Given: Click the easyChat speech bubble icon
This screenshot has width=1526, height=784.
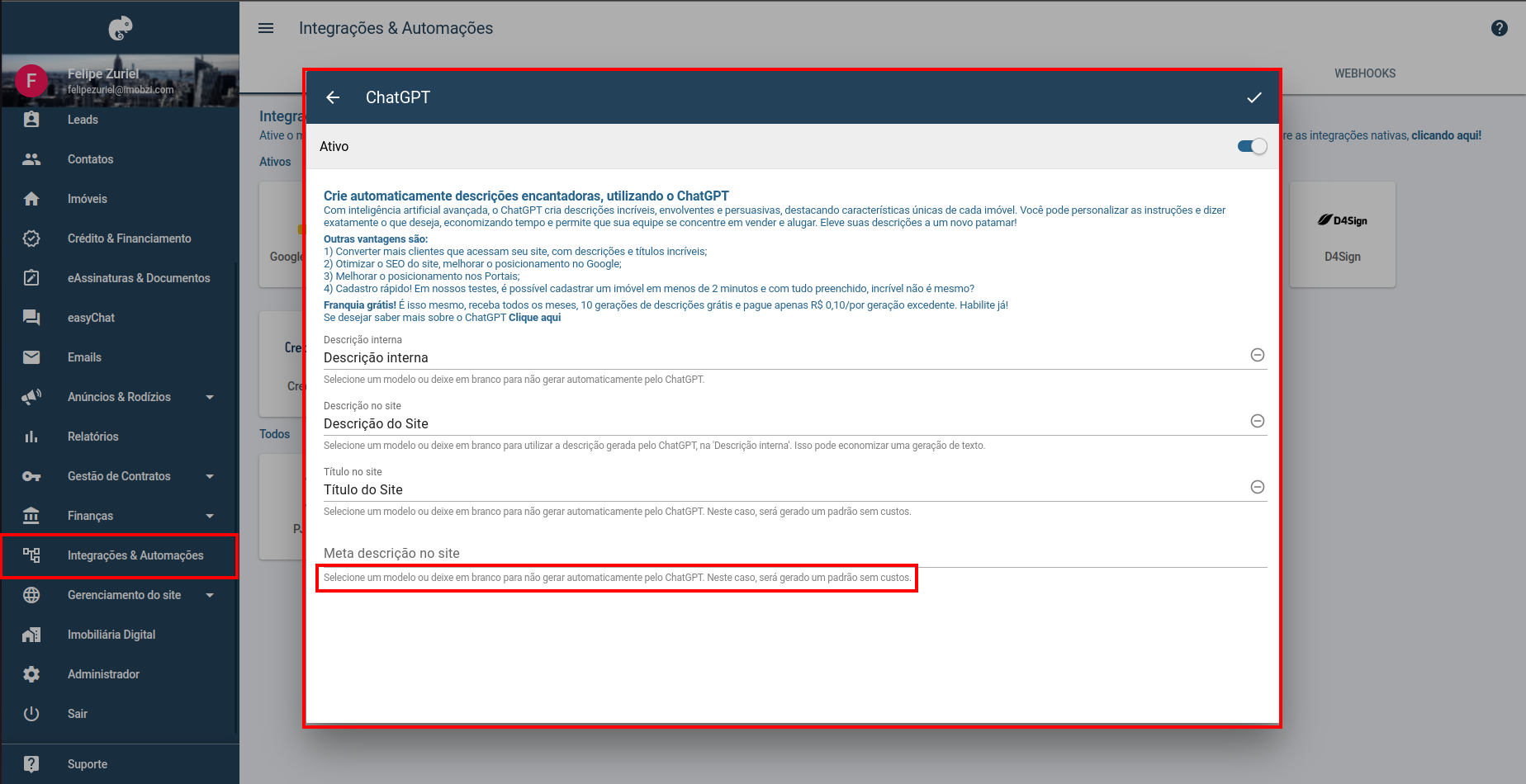Looking at the screenshot, I should click(x=31, y=318).
